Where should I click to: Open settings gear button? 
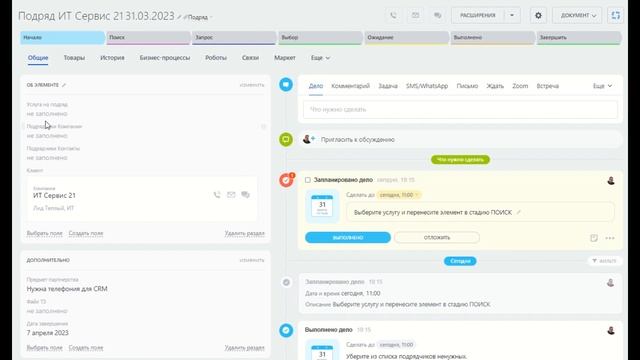(538, 16)
